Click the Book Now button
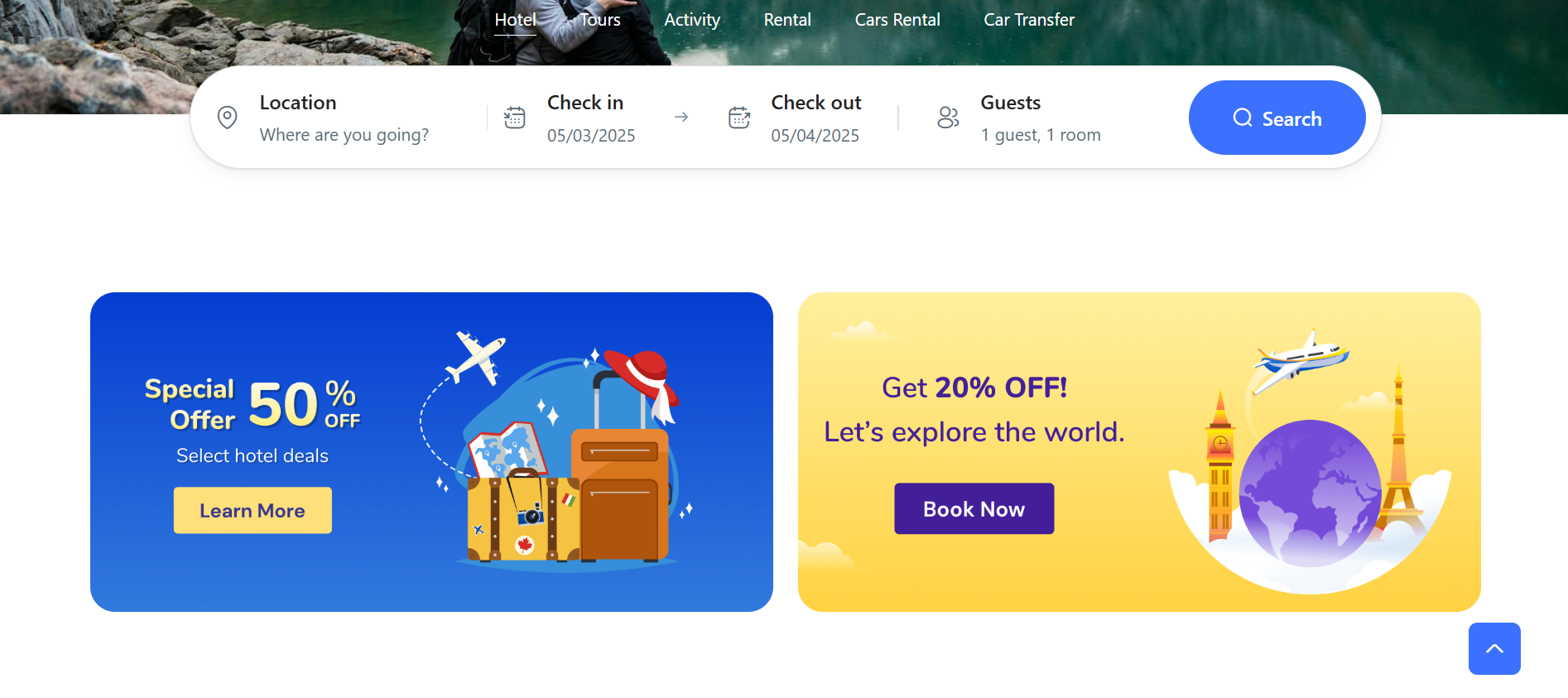Viewport: 1568px width, 698px height. click(974, 508)
